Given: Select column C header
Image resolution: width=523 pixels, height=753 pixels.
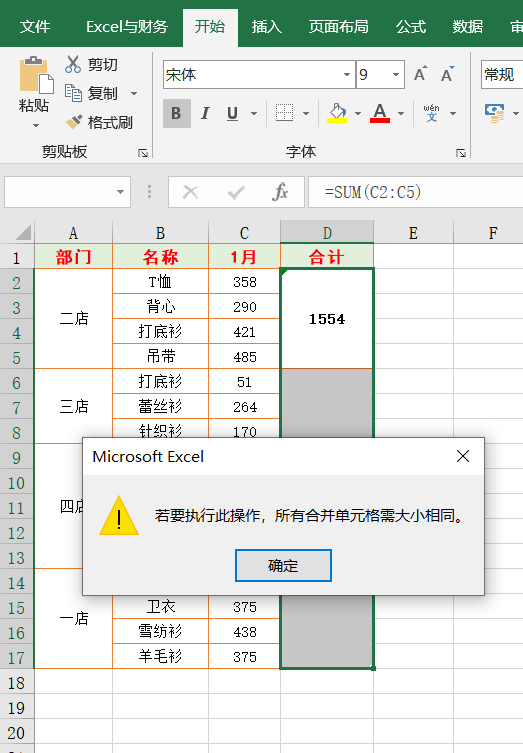Looking at the screenshot, I should point(244,233).
